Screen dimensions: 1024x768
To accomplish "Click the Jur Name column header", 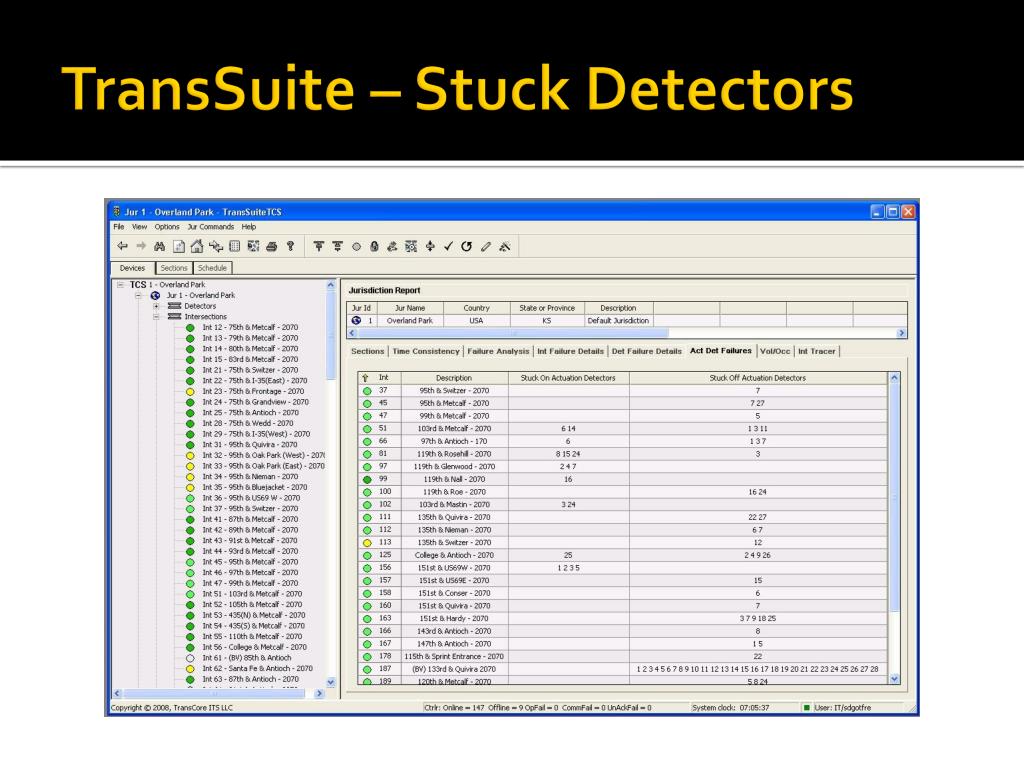I will pyautogui.click(x=409, y=308).
